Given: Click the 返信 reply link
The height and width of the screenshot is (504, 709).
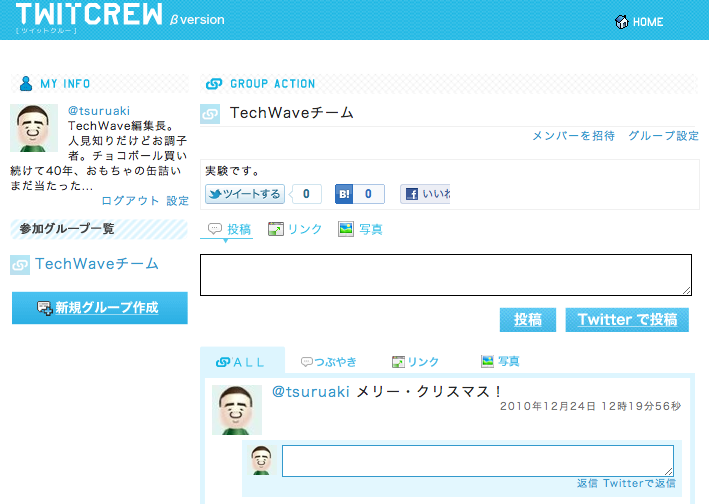Looking at the screenshot, I should pos(587,483).
